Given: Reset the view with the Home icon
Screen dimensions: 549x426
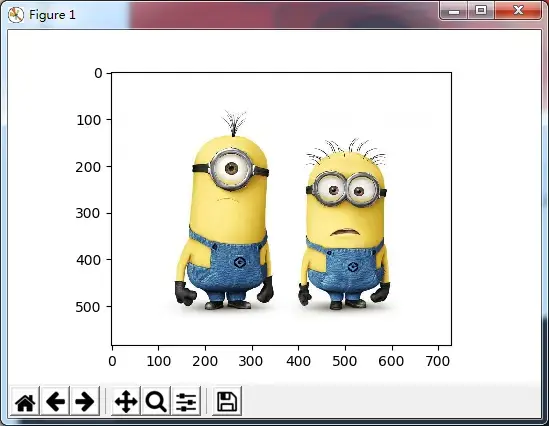Looking at the screenshot, I should point(25,401).
